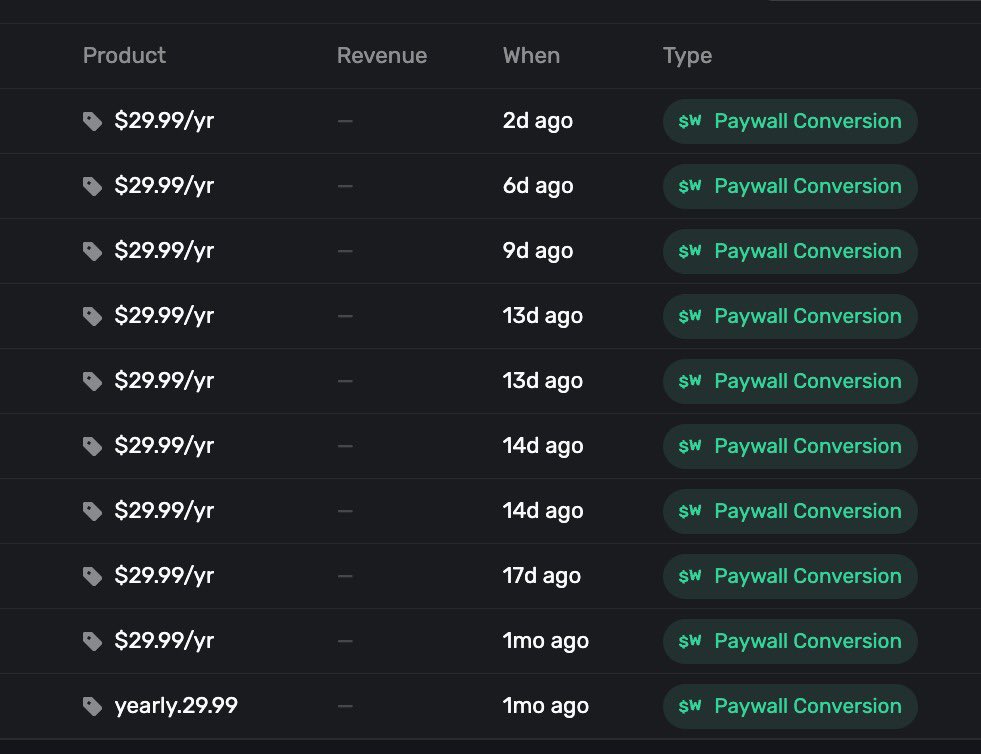Sort by the Product column header
The height and width of the screenshot is (754, 981).
[125, 56]
